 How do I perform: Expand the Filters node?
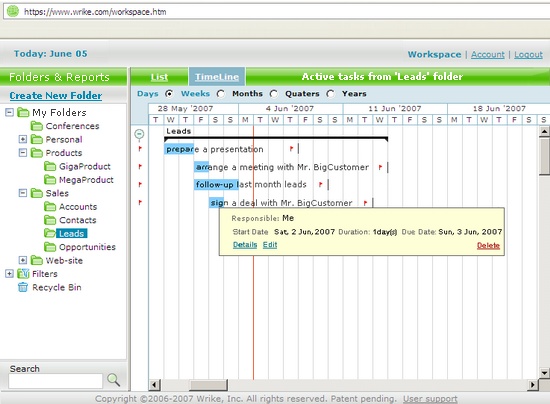9,274
